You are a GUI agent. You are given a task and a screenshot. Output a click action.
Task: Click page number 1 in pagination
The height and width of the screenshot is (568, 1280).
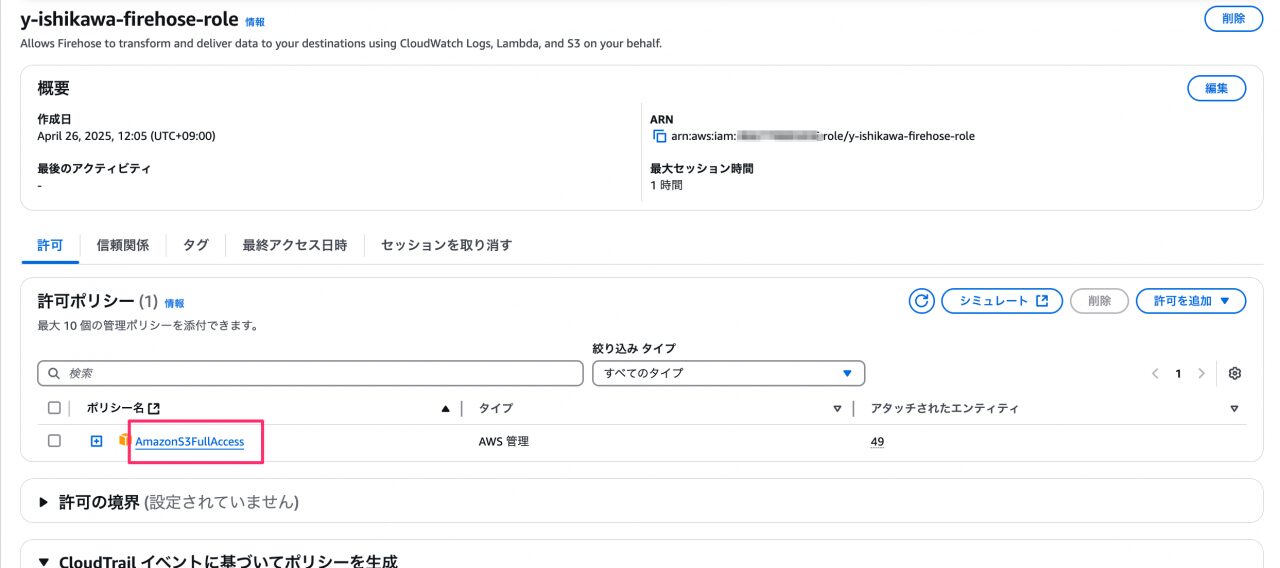click(1178, 373)
